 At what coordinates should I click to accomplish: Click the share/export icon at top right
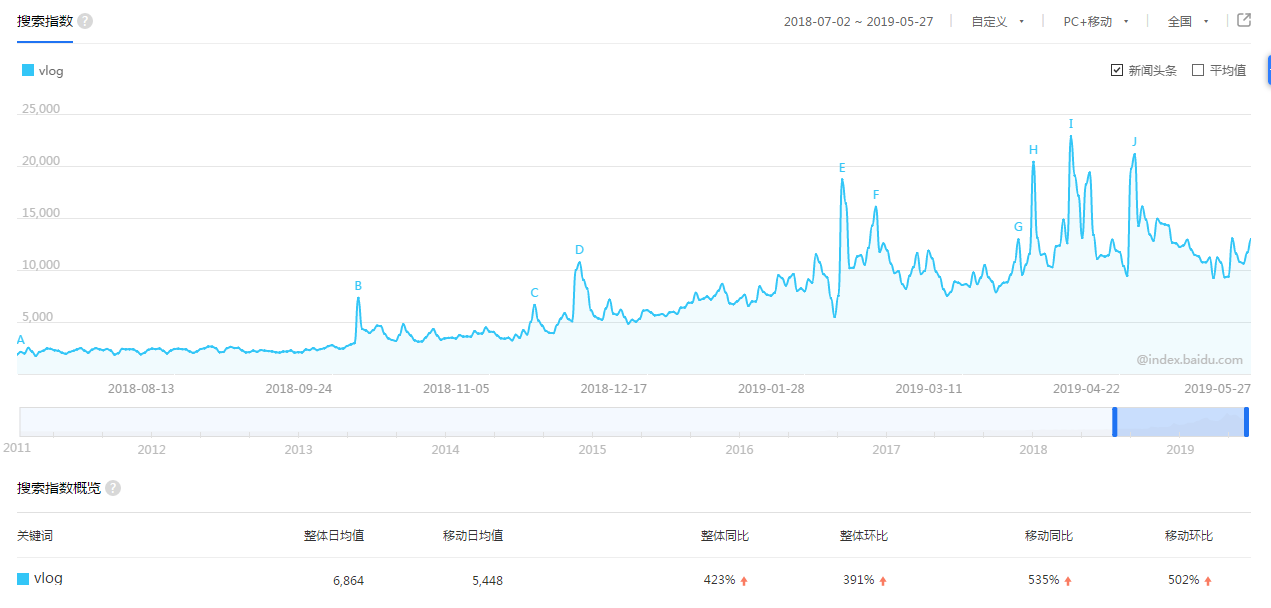point(1244,20)
